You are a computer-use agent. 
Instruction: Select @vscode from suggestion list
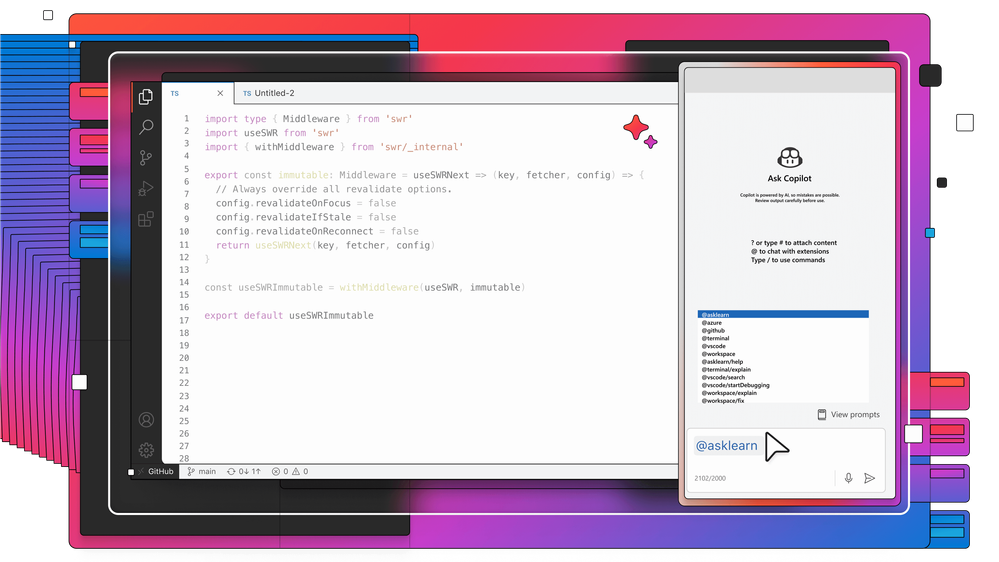coord(783,346)
